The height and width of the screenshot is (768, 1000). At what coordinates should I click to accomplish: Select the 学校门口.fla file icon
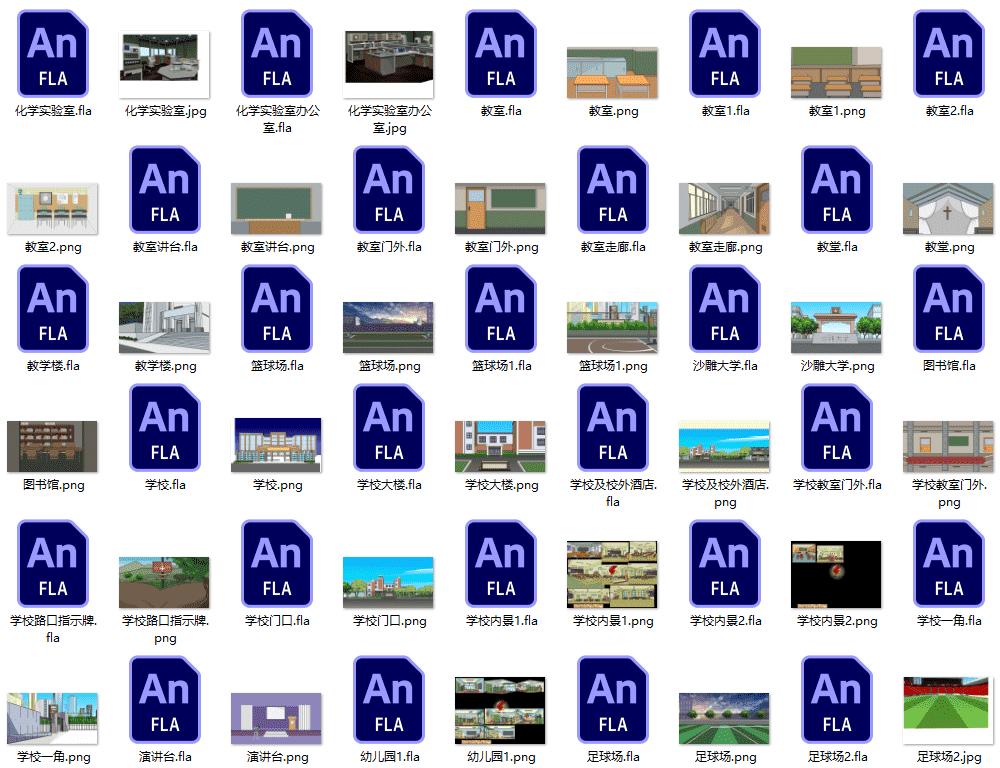pyautogui.click(x=277, y=564)
